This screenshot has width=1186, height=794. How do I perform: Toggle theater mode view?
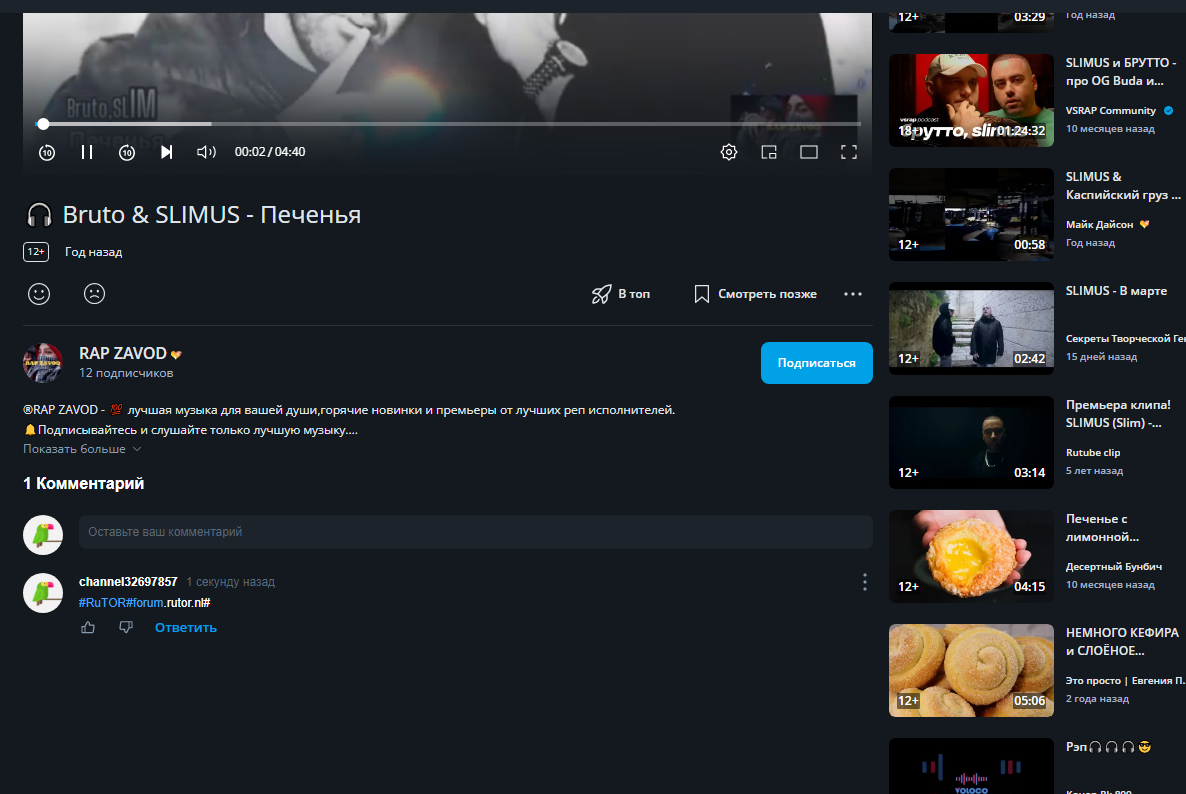coord(809,152)
